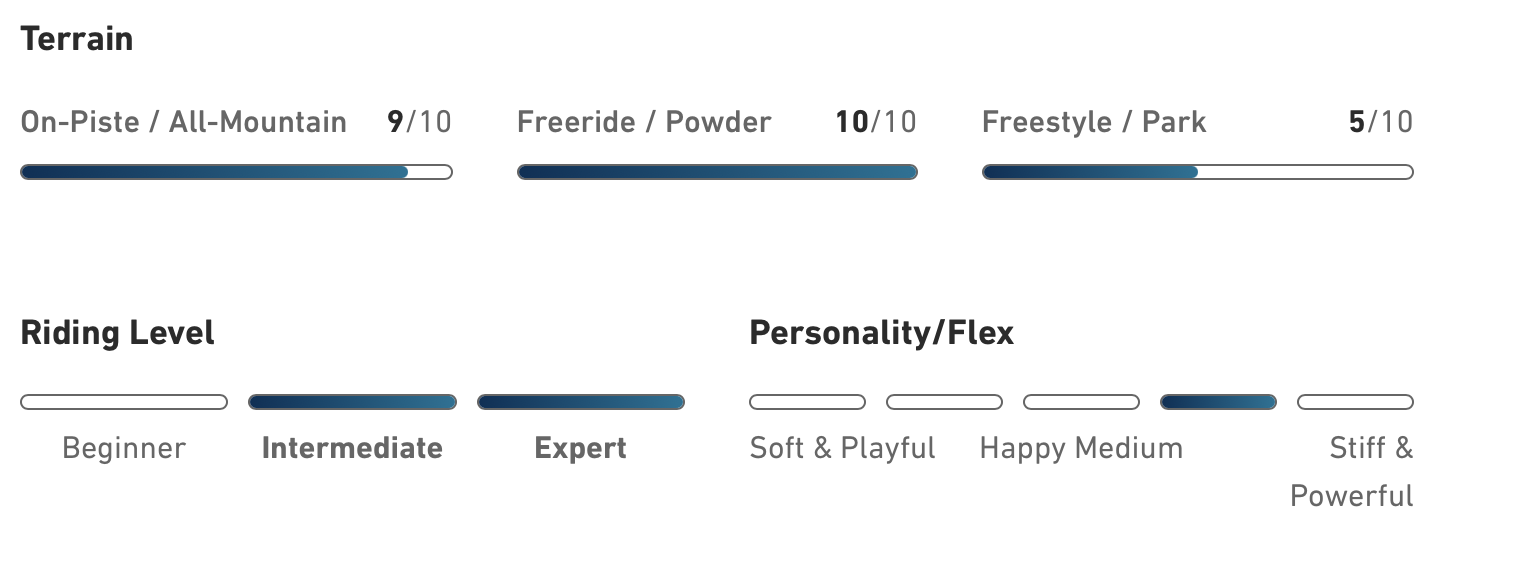The image size is (1518, 572).
Task: Click the Freestyle / Park label text
Action: 1094,122
